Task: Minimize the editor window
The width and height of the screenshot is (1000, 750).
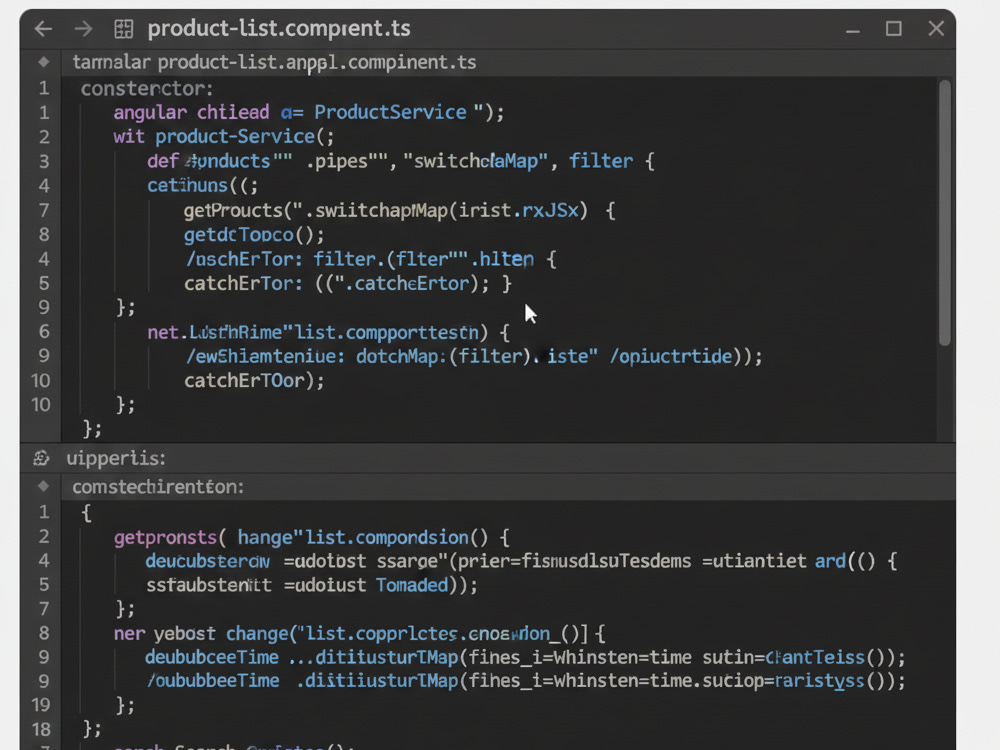Action: tap(853, 30)
